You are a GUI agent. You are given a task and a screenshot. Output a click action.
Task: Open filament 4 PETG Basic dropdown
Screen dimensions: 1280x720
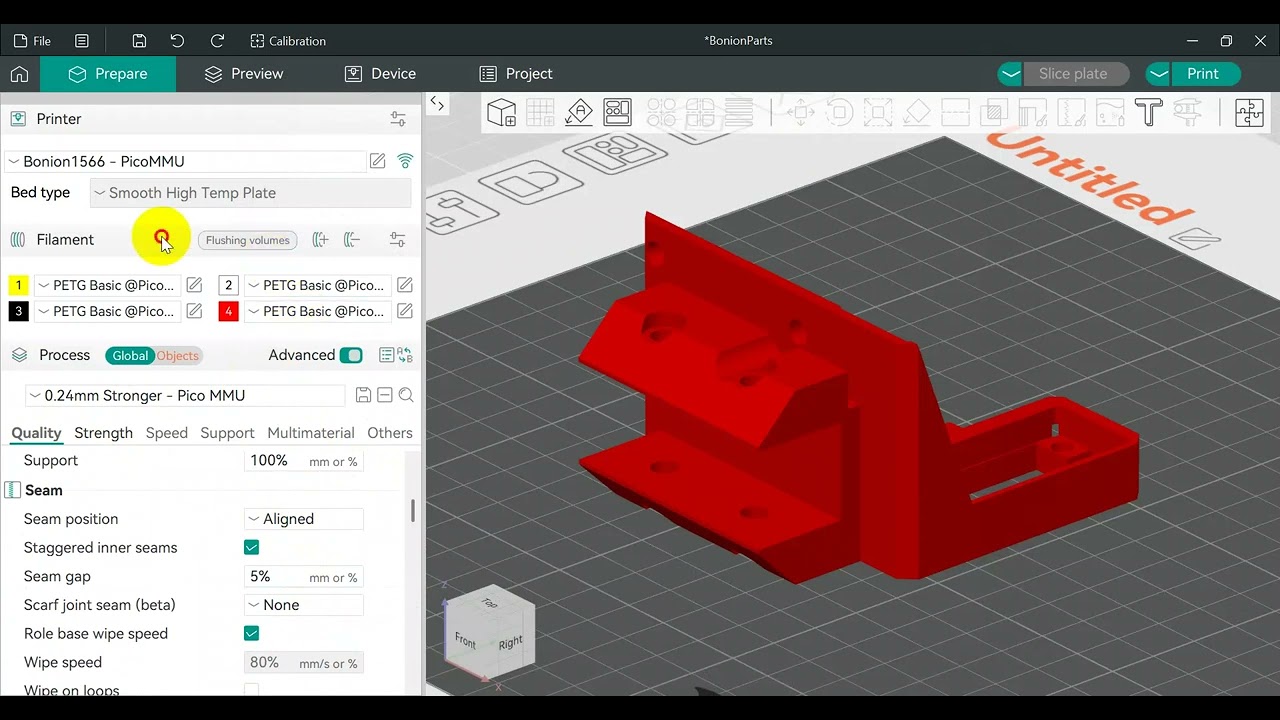coord(318,311)
